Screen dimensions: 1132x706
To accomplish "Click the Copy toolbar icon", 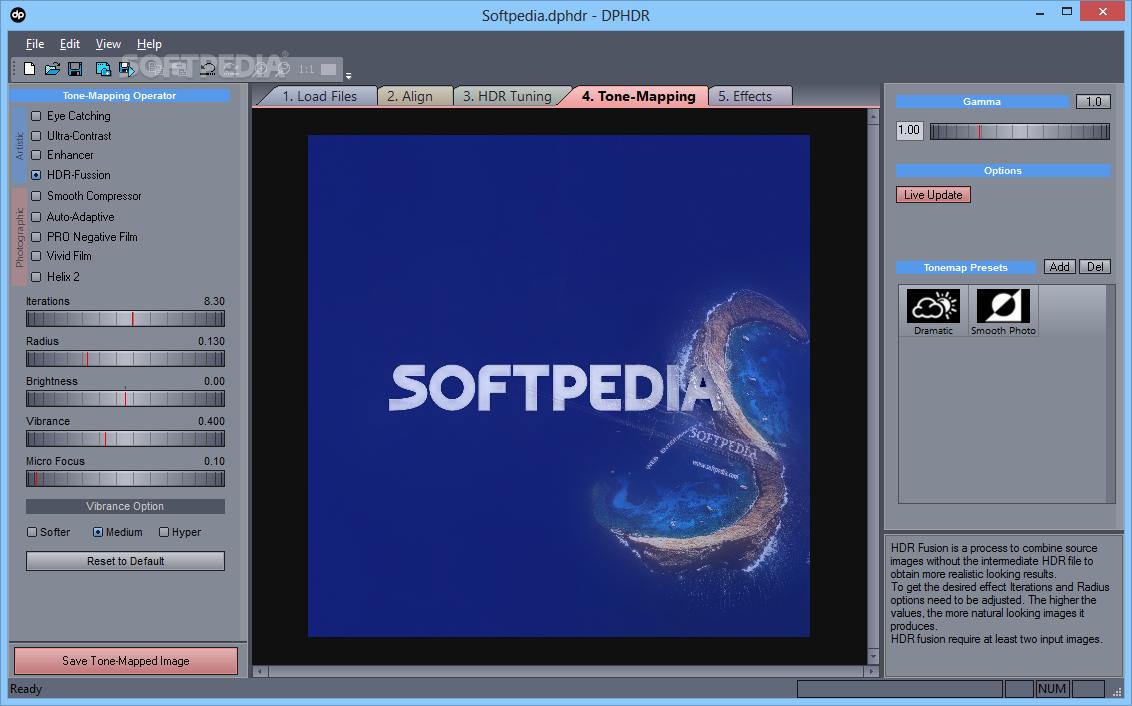I will pyautogui.click(x=154, y=69).
